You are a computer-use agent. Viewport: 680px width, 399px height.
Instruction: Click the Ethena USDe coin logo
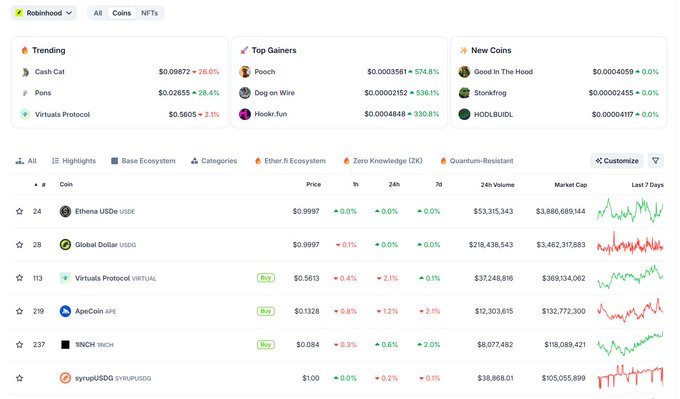(x=65, y=211)
